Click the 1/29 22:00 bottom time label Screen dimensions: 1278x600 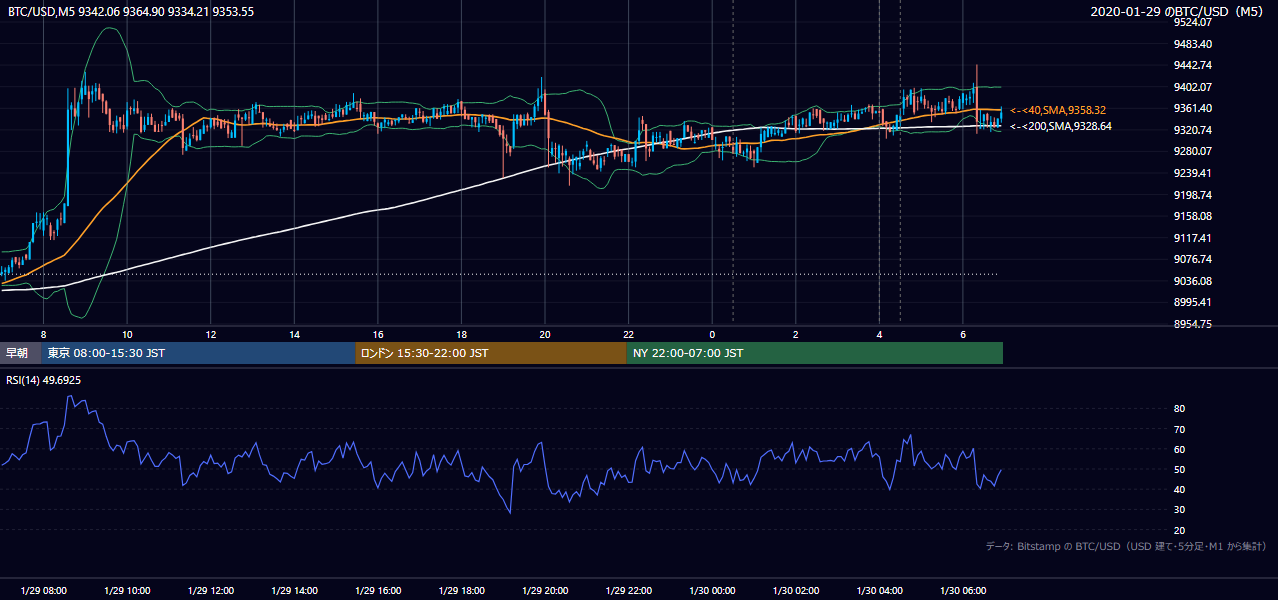(x=629, y=591)
